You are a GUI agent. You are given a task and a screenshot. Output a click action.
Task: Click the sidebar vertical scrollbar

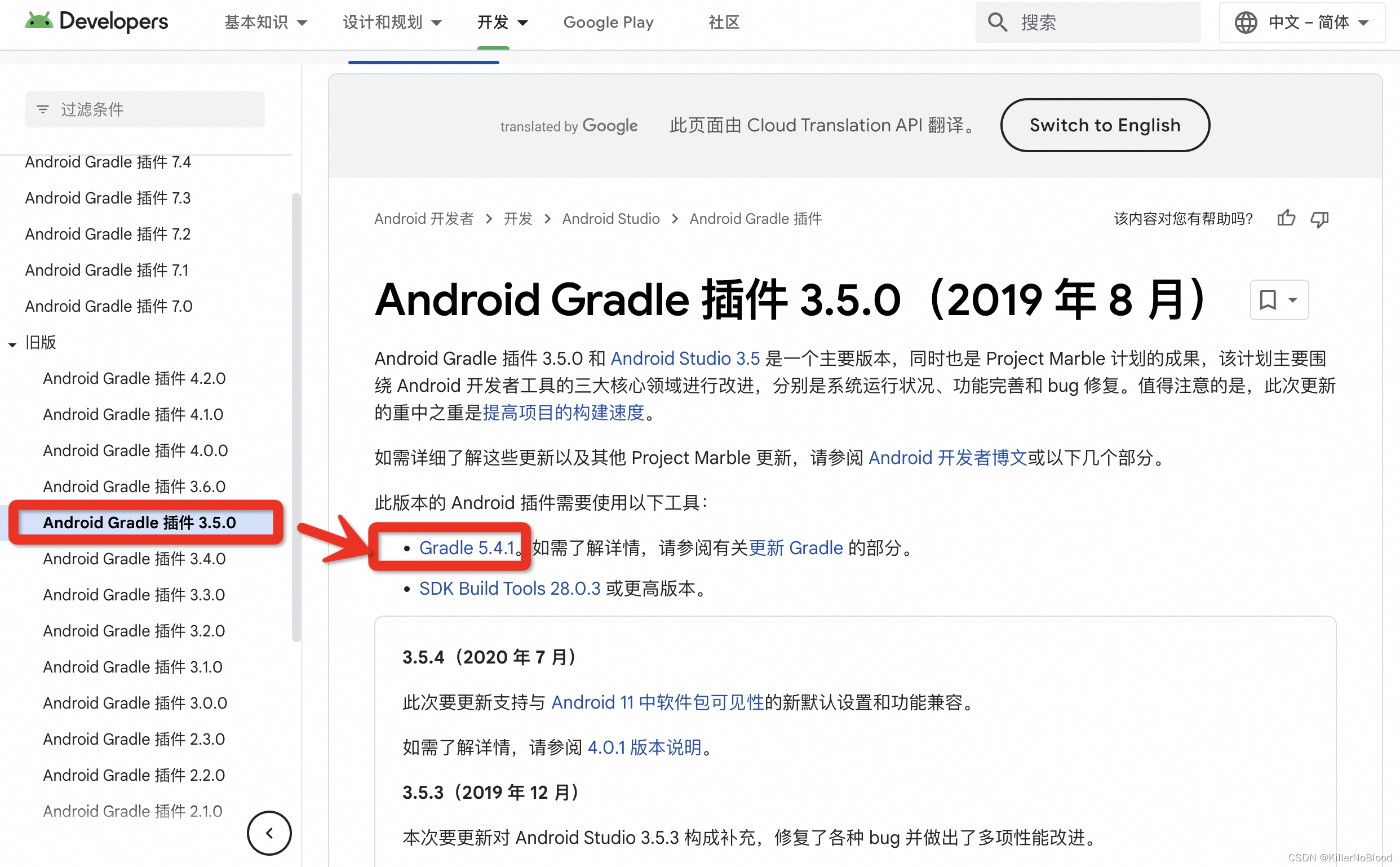(x=296, y=418)
